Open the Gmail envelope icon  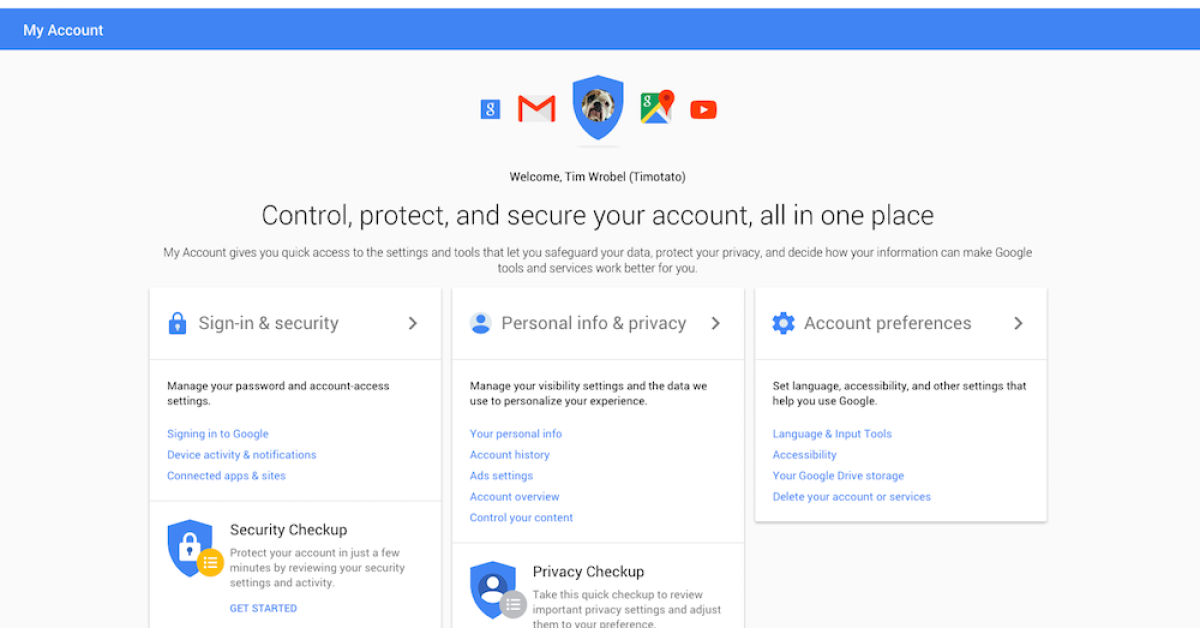(x=536, y=109)
